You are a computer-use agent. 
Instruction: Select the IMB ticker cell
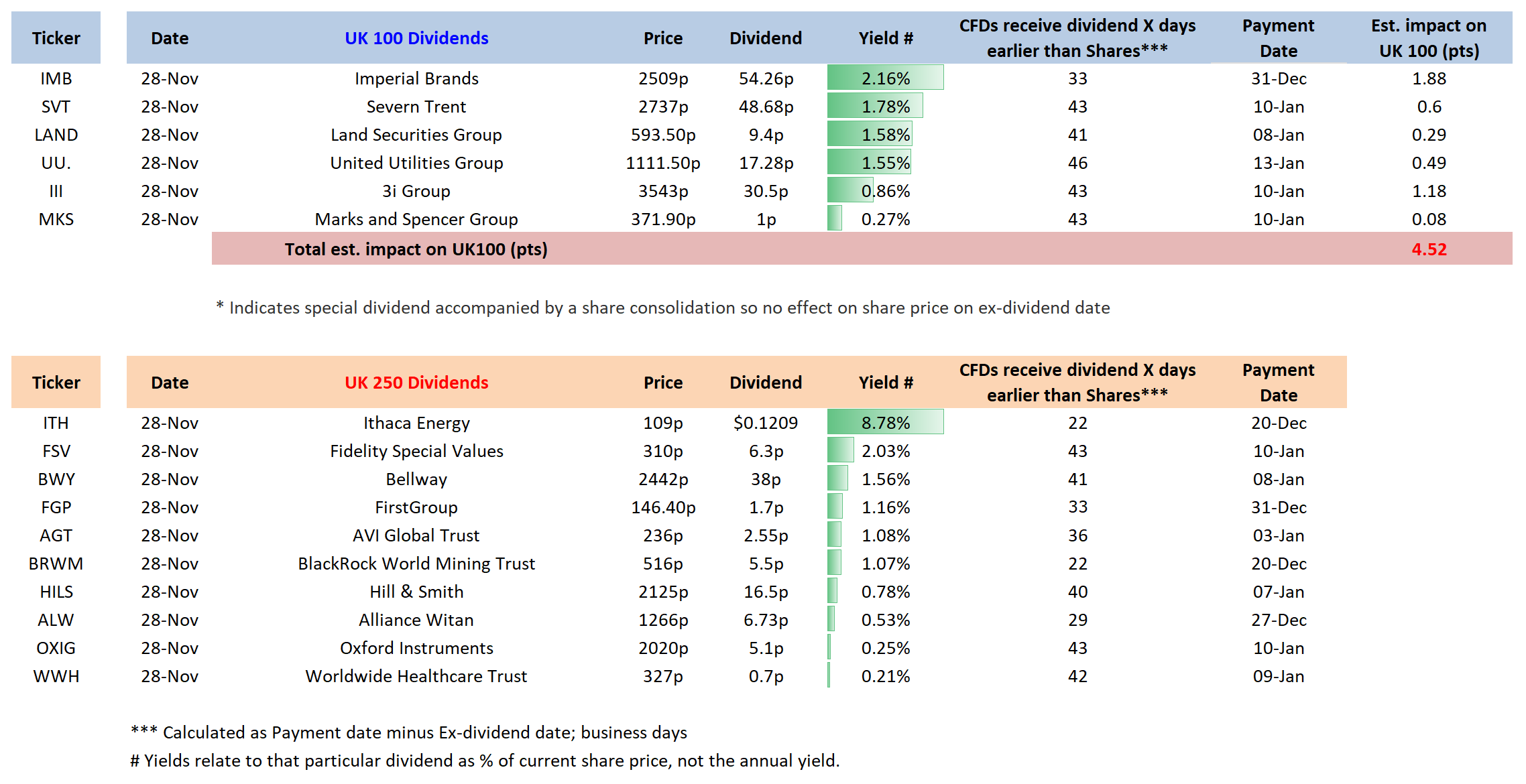[56, 78]
